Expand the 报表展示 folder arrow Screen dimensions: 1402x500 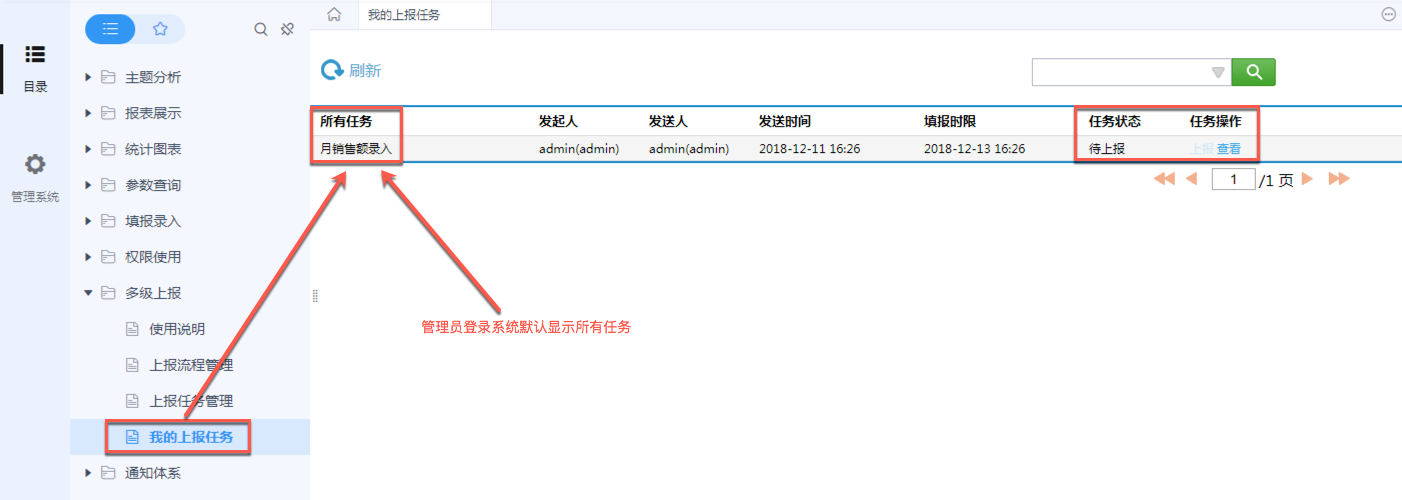[x=88, y=113]
